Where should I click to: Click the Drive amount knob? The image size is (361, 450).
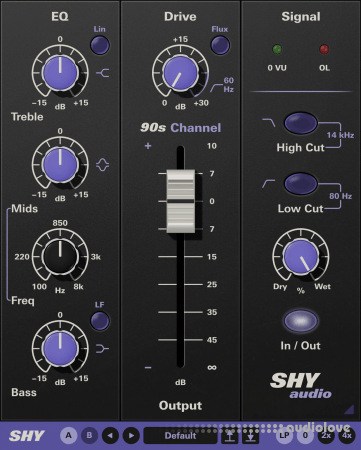tap(180, 73)
